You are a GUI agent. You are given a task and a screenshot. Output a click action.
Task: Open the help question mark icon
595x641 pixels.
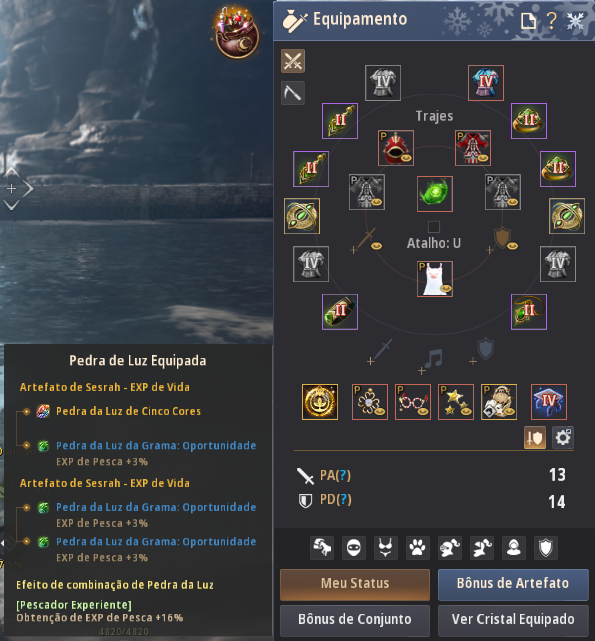pos(552,20)
